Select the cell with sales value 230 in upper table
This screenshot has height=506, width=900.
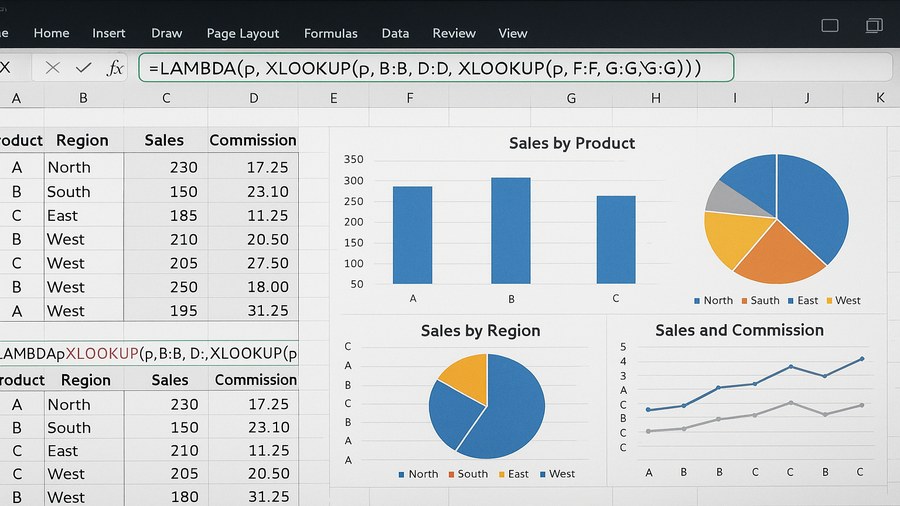(x=166, y=167)
